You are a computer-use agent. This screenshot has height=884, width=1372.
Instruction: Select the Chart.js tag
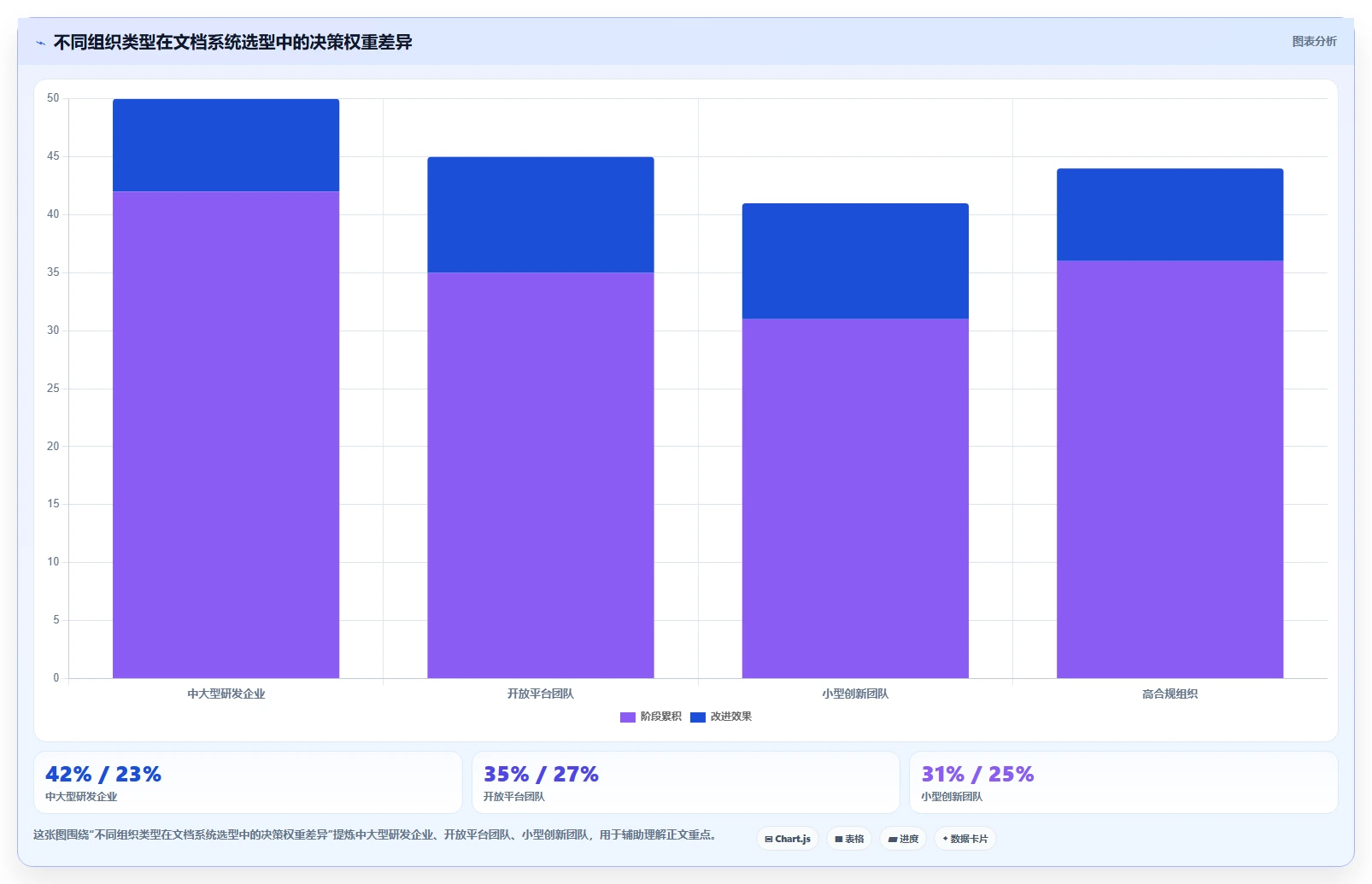pos(788,839)
